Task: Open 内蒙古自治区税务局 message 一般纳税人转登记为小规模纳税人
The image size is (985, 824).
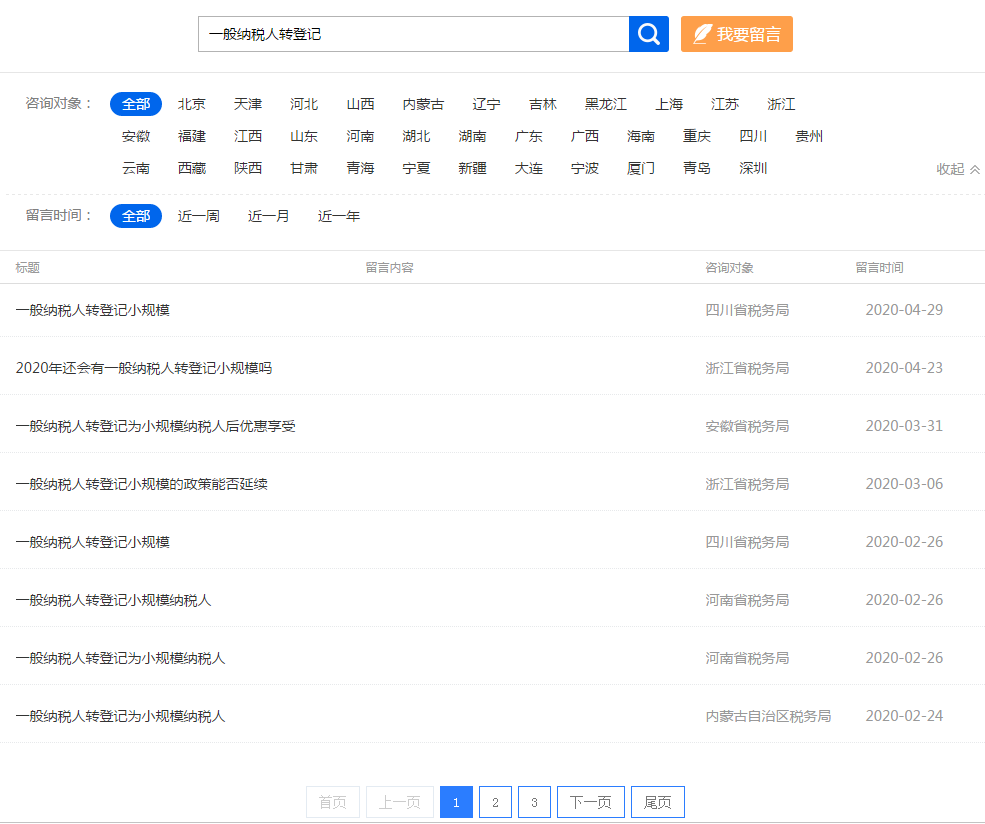Action: [120, 717]
